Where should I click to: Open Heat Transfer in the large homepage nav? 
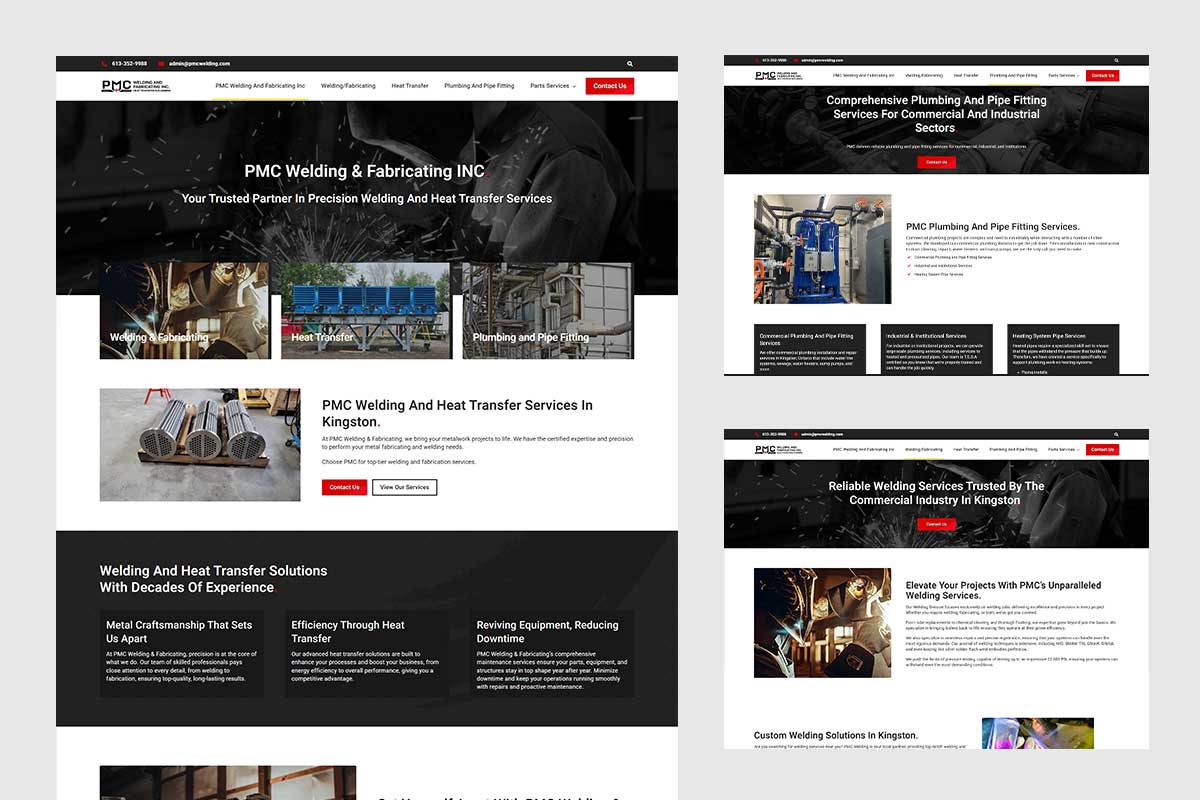tap(410, 86)
